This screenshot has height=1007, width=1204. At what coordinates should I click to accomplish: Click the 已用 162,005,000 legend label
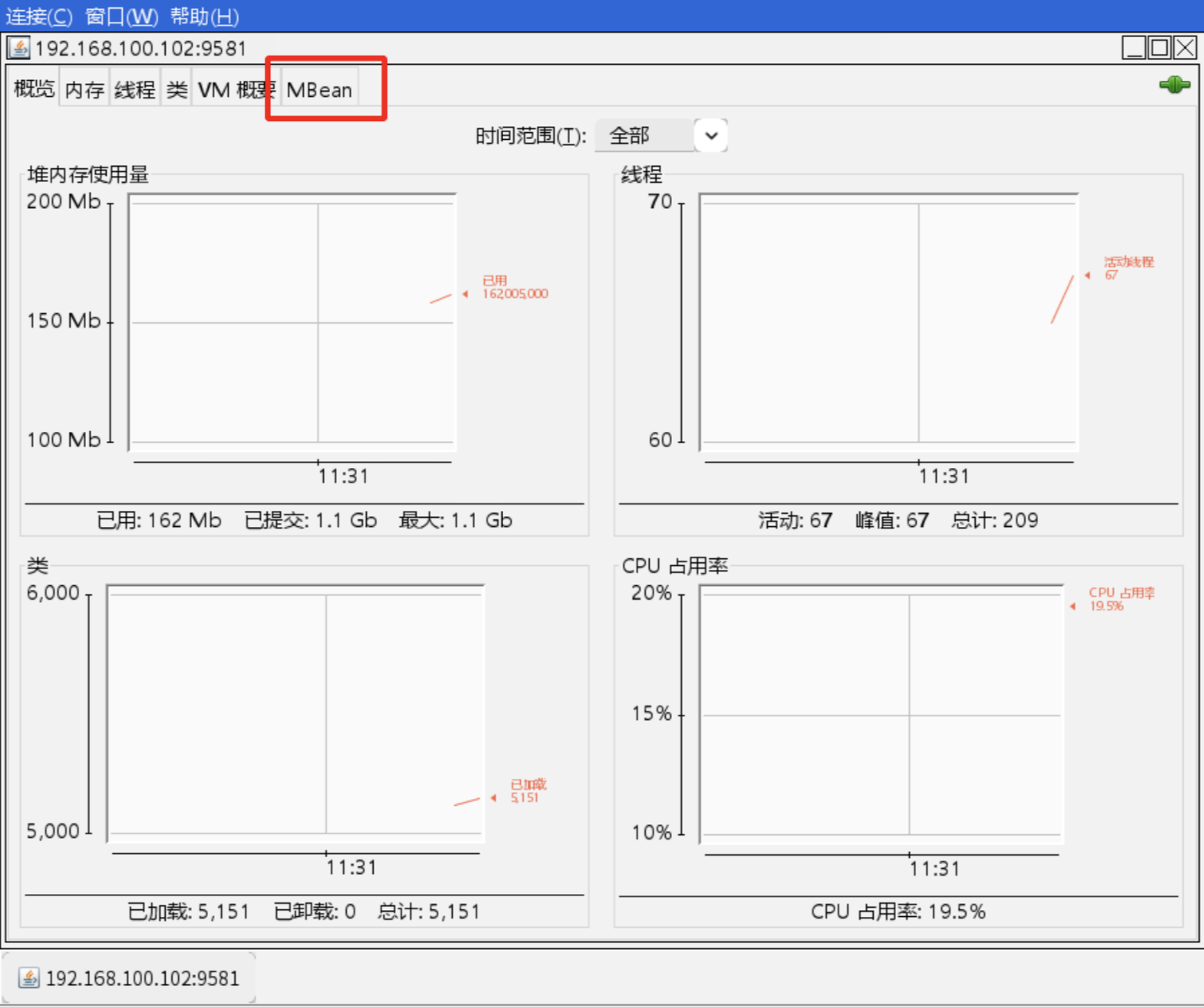point(514,287)
